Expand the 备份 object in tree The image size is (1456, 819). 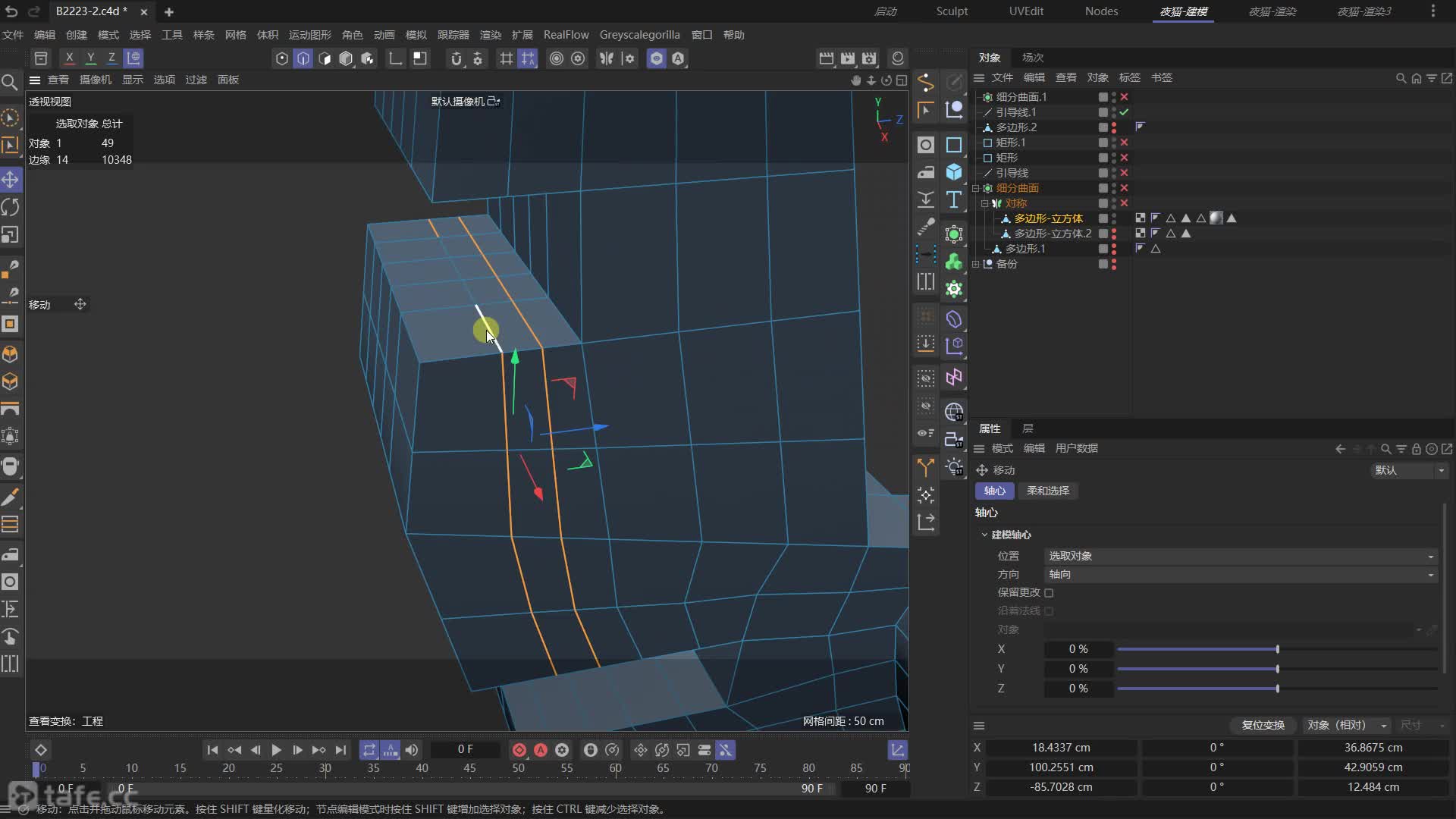976,264
